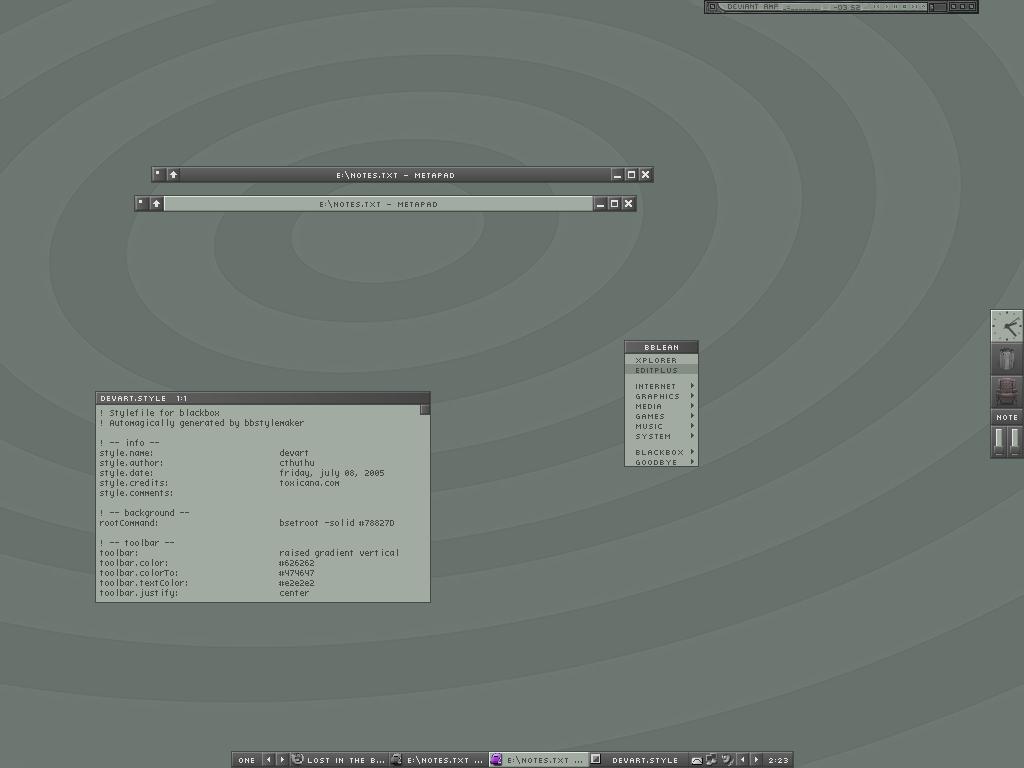The height and width of the screenshot is (768, 1024).
Task: Select EditPlus in the bbLean menu
Action: coord(661,370)
